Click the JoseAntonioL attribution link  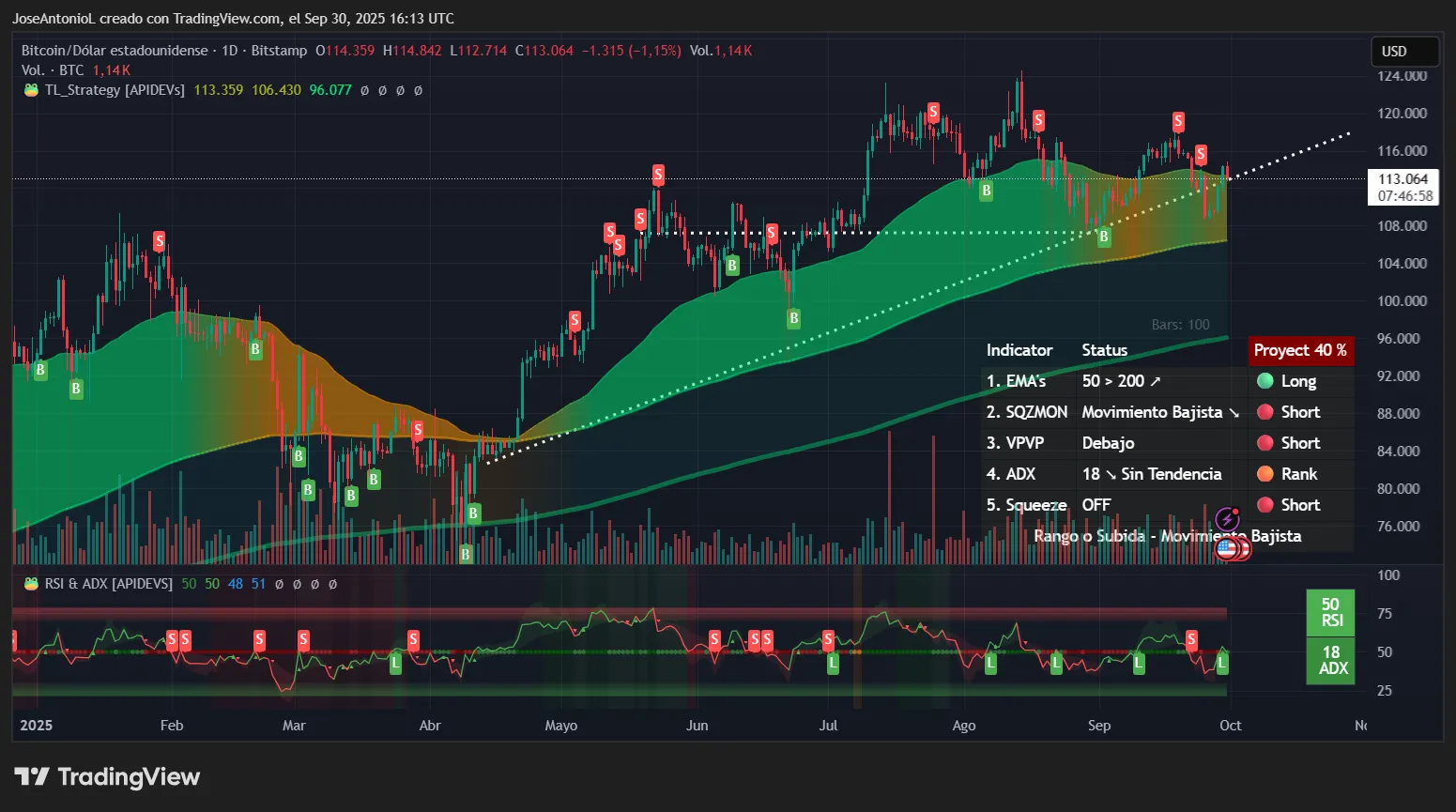pyautogui.click(x=52, y=18)
